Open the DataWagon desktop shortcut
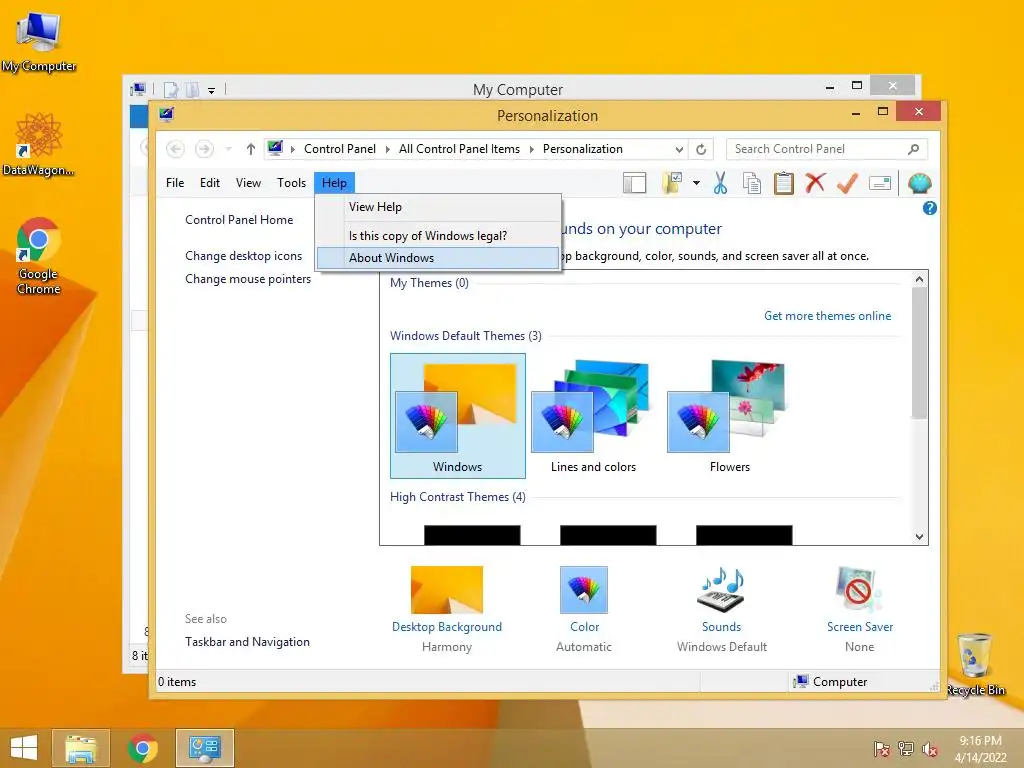The width and height of the screenshot is (1024, 768). (39, 144)
